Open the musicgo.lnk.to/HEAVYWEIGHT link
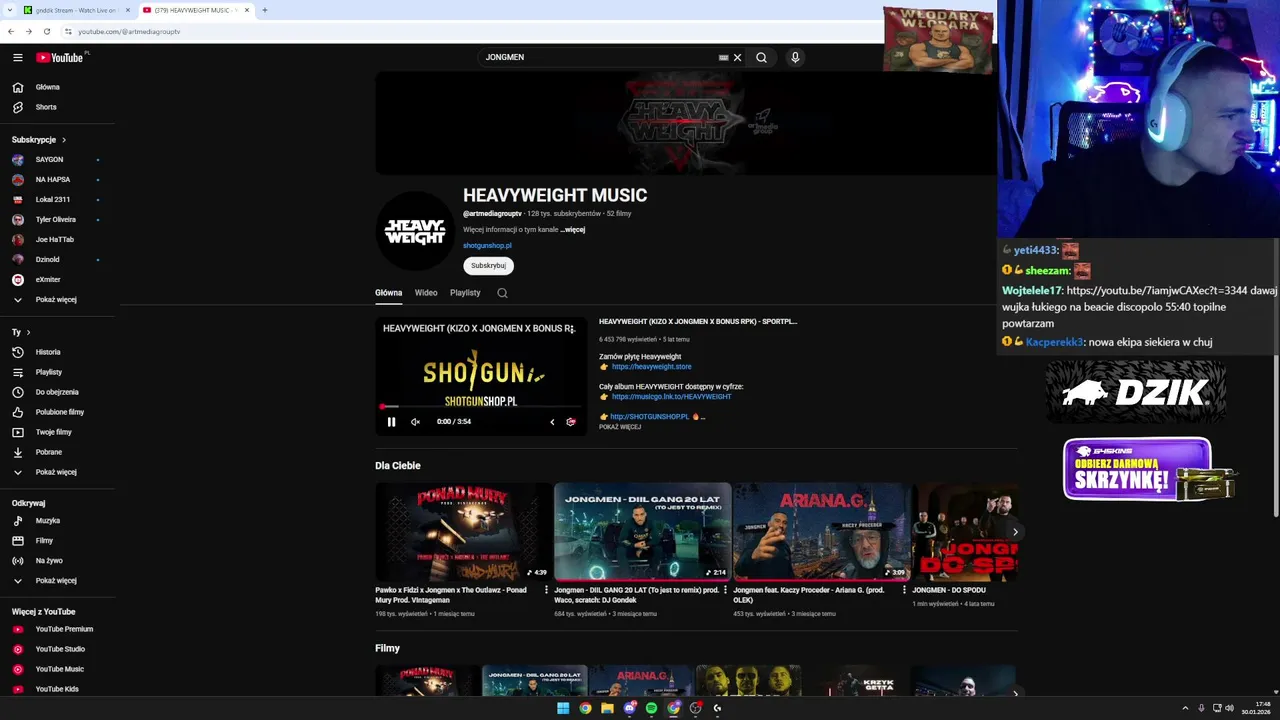Screen dimensions: 1280x720 pyautogui.click(x=671, y=397)
